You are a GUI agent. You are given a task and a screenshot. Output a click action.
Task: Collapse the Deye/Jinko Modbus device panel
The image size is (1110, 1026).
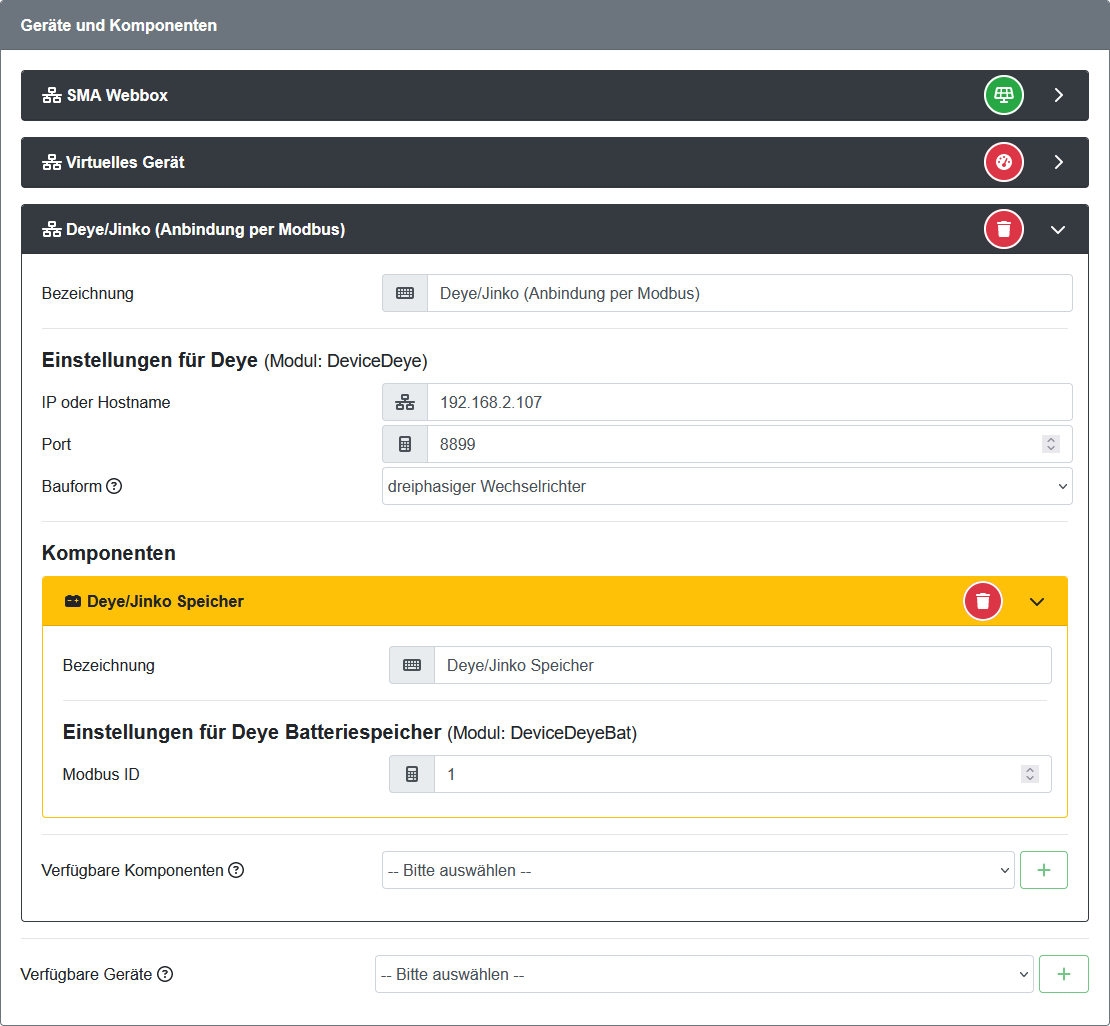[x=1058, y=229]
